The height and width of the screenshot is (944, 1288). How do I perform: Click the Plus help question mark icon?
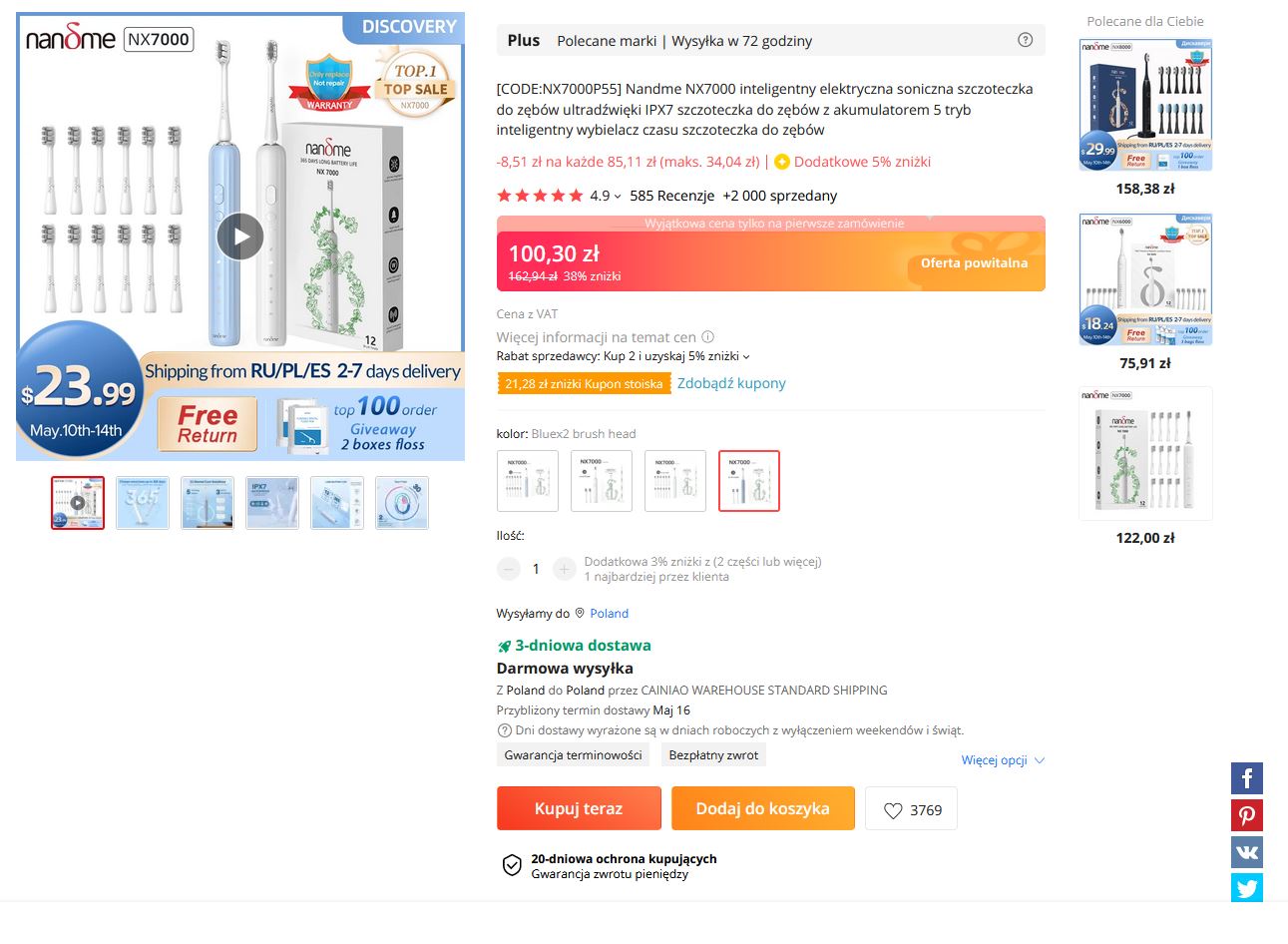(x=1025, y=40)
